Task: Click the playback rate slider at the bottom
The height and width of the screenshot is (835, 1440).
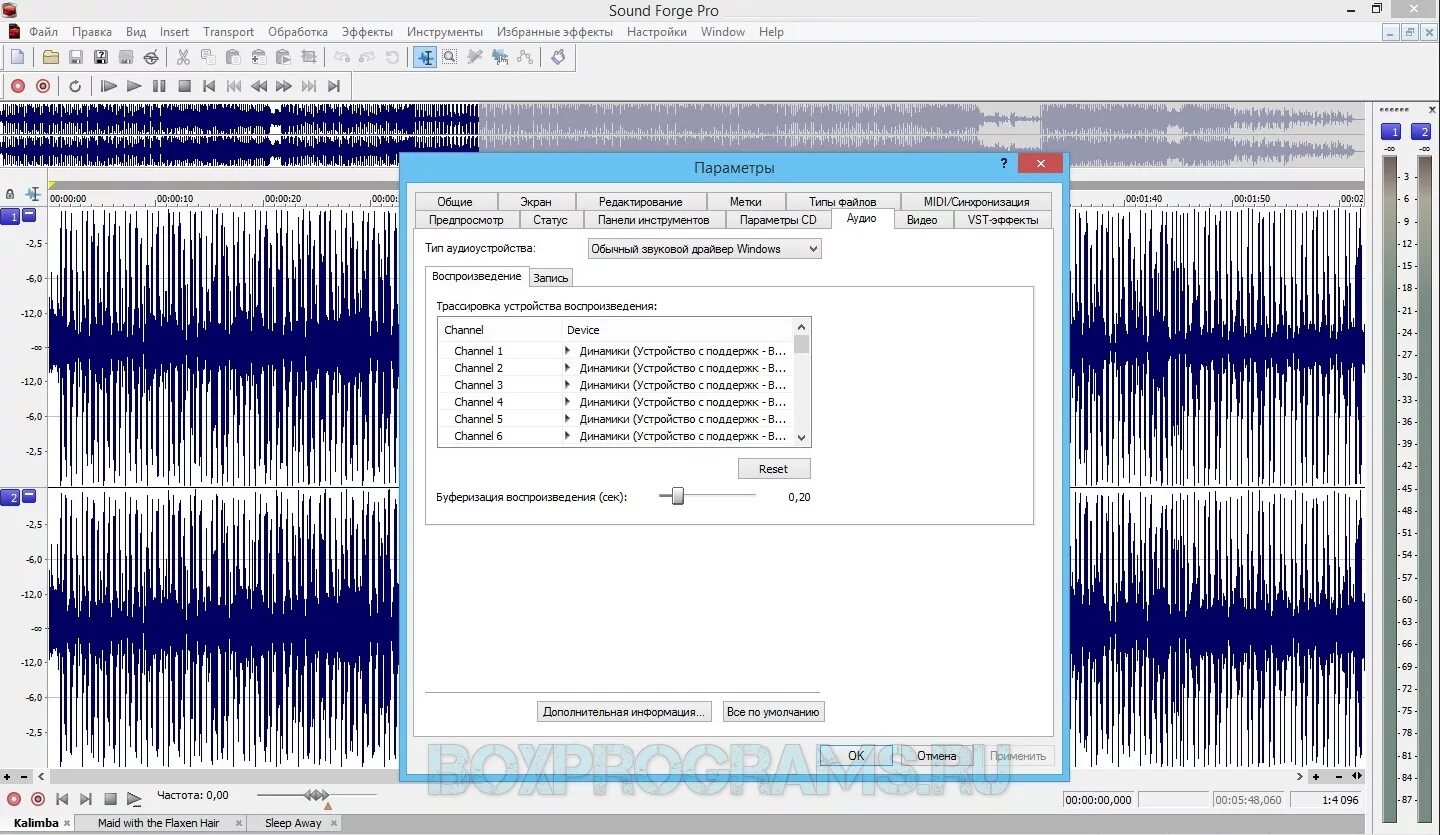Action: [x=316, y=796]
